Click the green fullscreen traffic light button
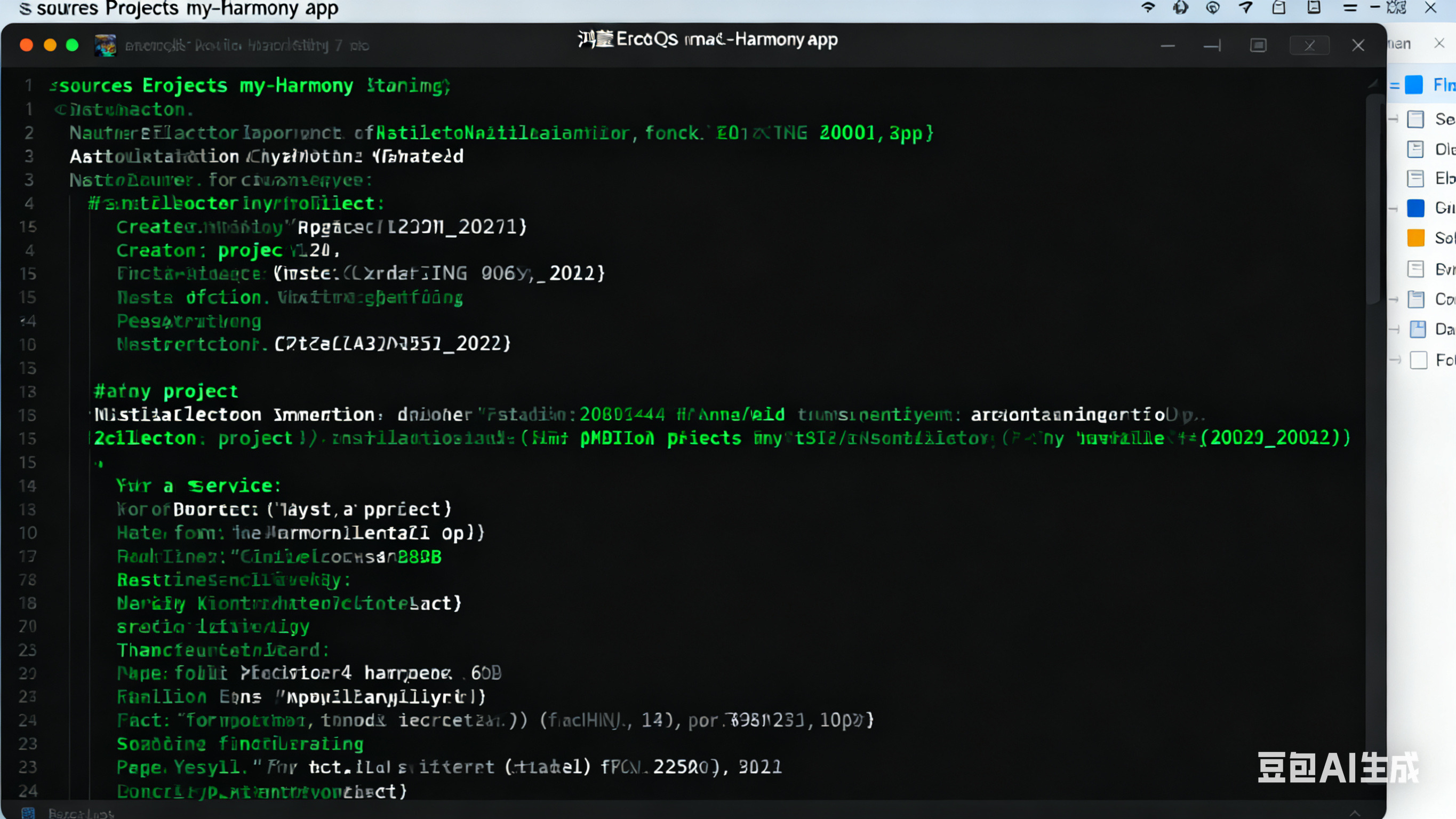This screenshot has height=819, width=1456. (73, 45)
